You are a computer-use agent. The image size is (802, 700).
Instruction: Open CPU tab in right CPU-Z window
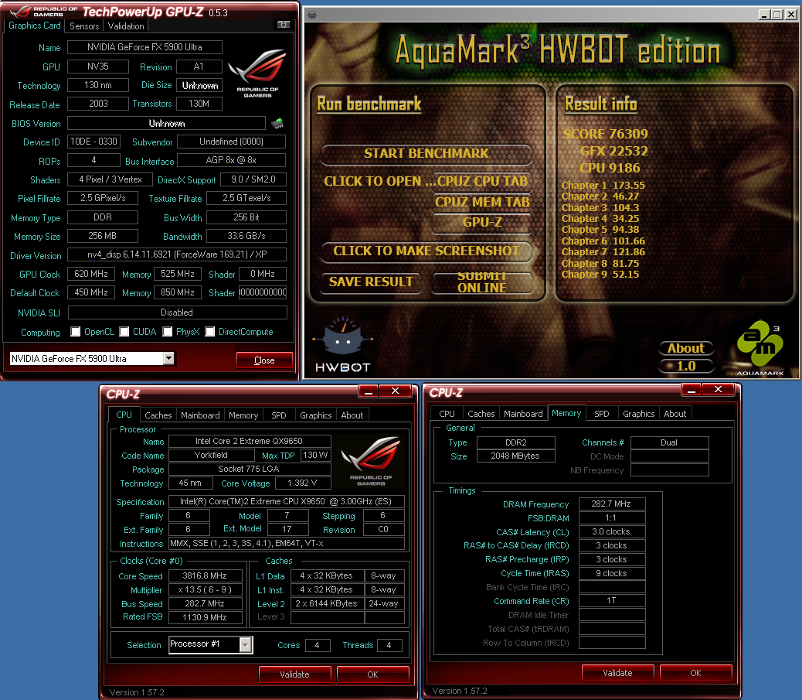click(x=447, y=414)
